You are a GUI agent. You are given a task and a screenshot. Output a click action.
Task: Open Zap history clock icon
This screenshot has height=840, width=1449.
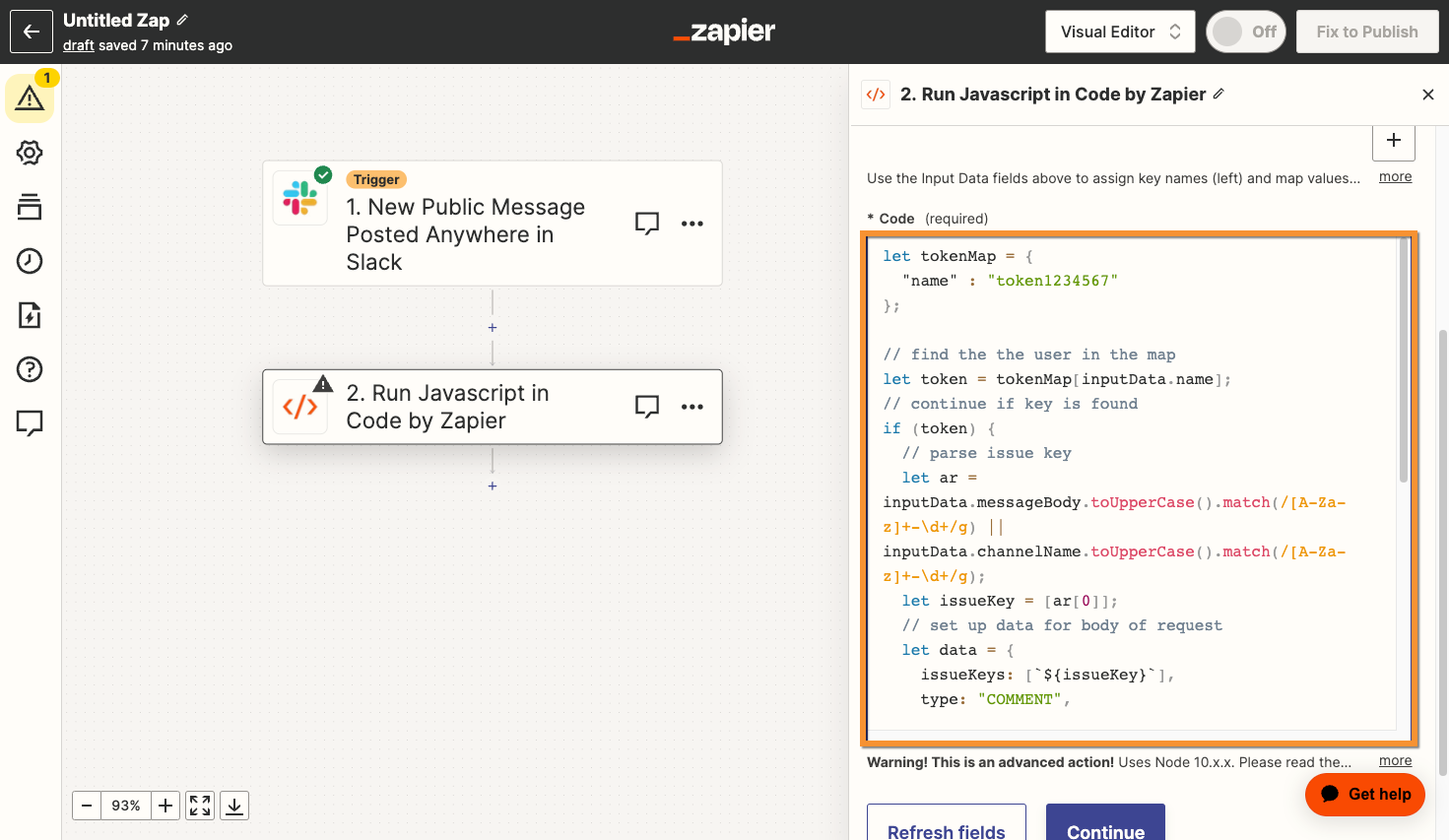click(x=30, y=261)
